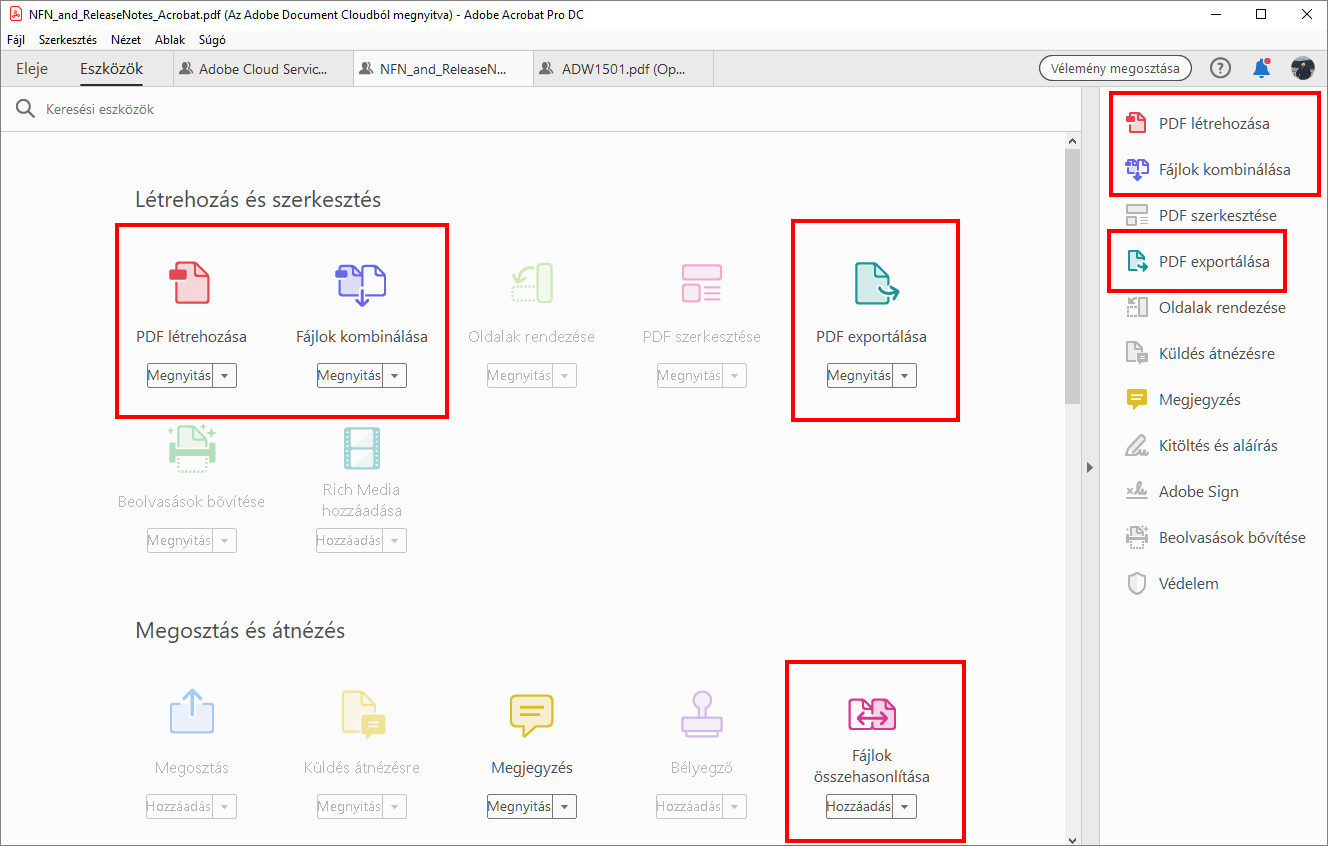Viewport: 1328px width, 846px height.
Task: Click the Fájlok kombinálása tool icon
Action: (361, 283)
